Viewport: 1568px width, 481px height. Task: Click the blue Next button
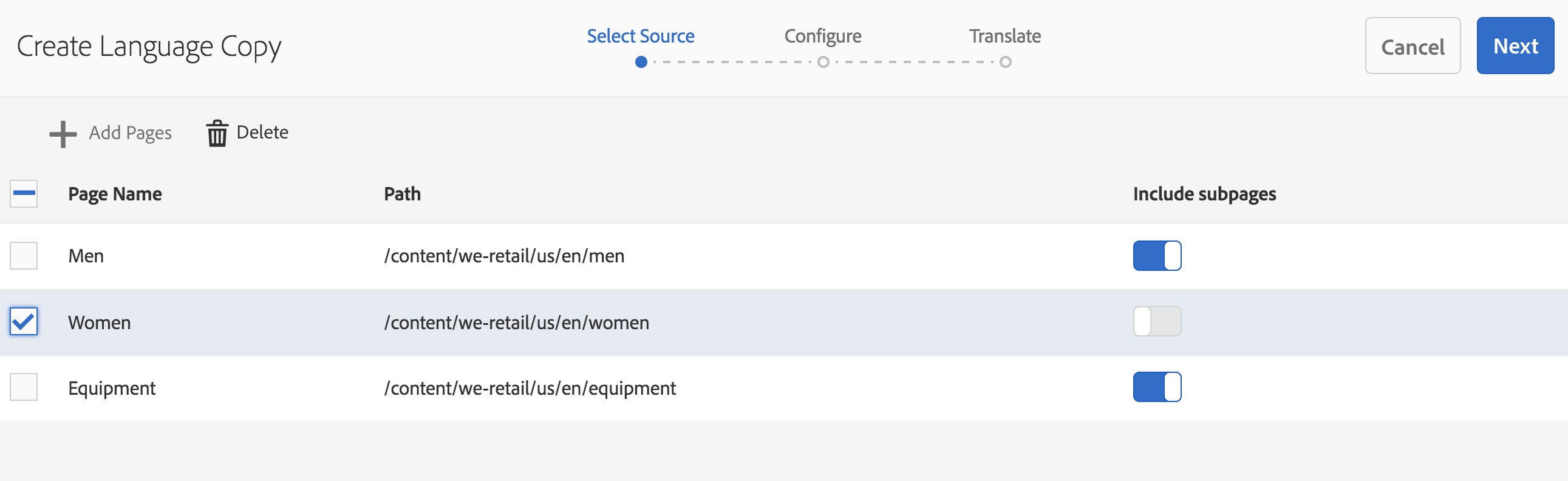tap(1515, 46)
